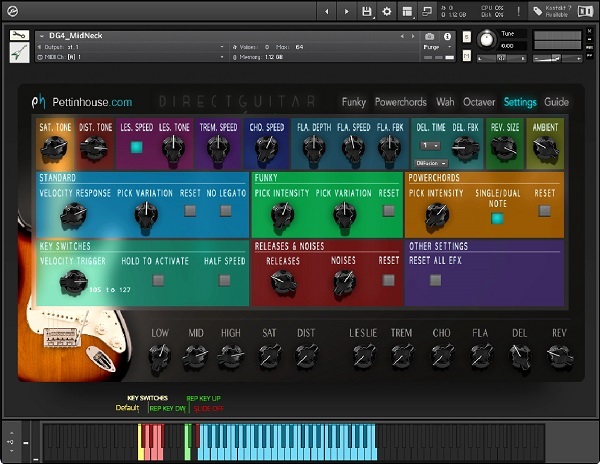Click the keyboard octave shift minus button

(x=11, y=451)
